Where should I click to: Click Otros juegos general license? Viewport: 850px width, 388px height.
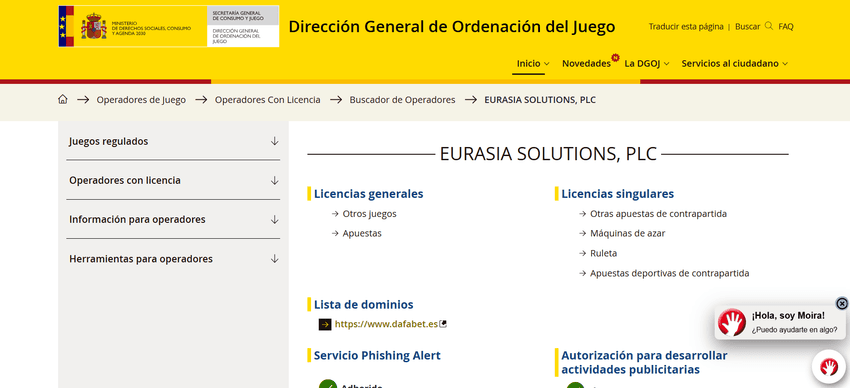pyautogui.click(x=369, y=214)
